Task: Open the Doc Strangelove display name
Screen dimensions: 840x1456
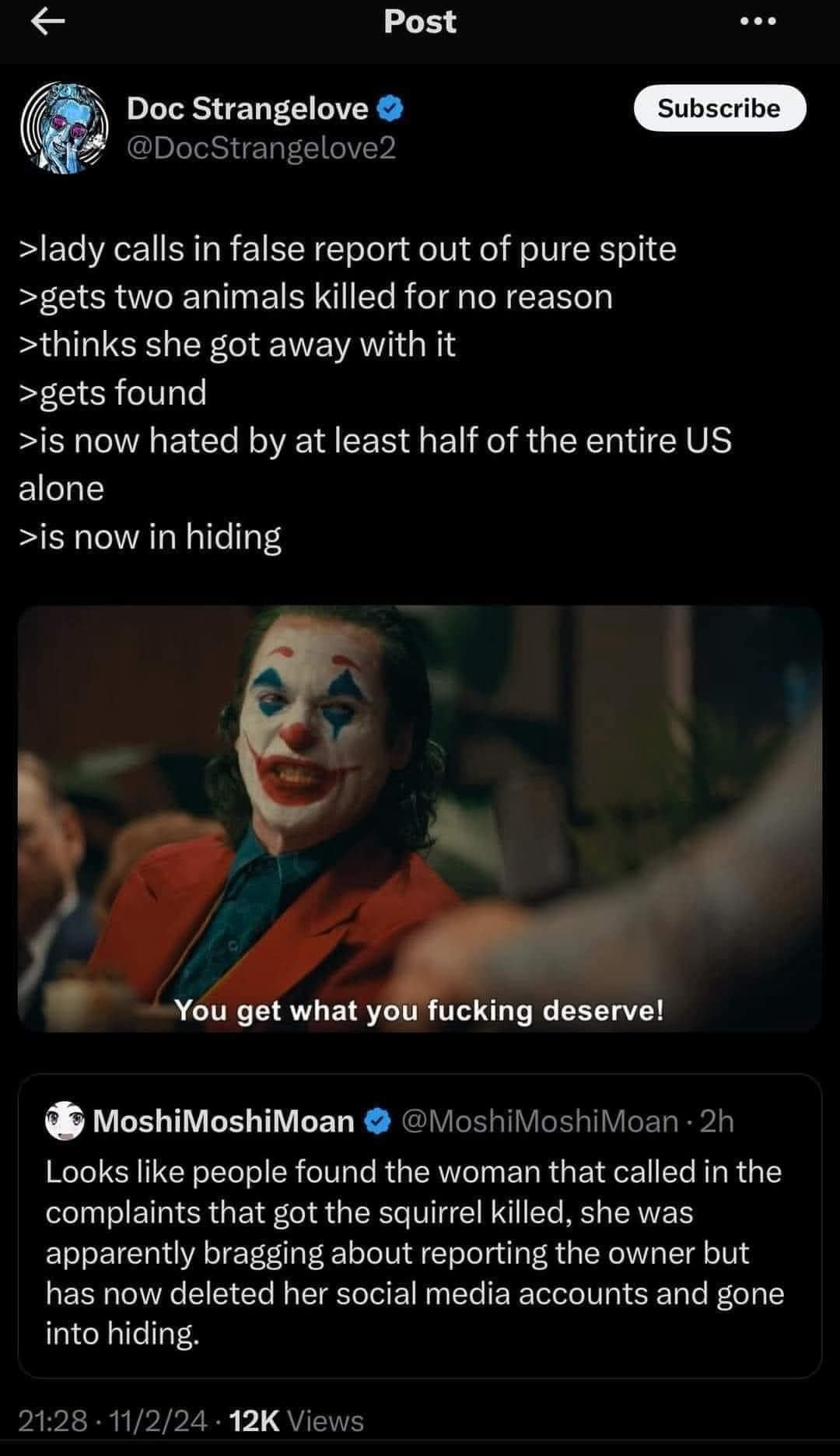Action: 247,109
